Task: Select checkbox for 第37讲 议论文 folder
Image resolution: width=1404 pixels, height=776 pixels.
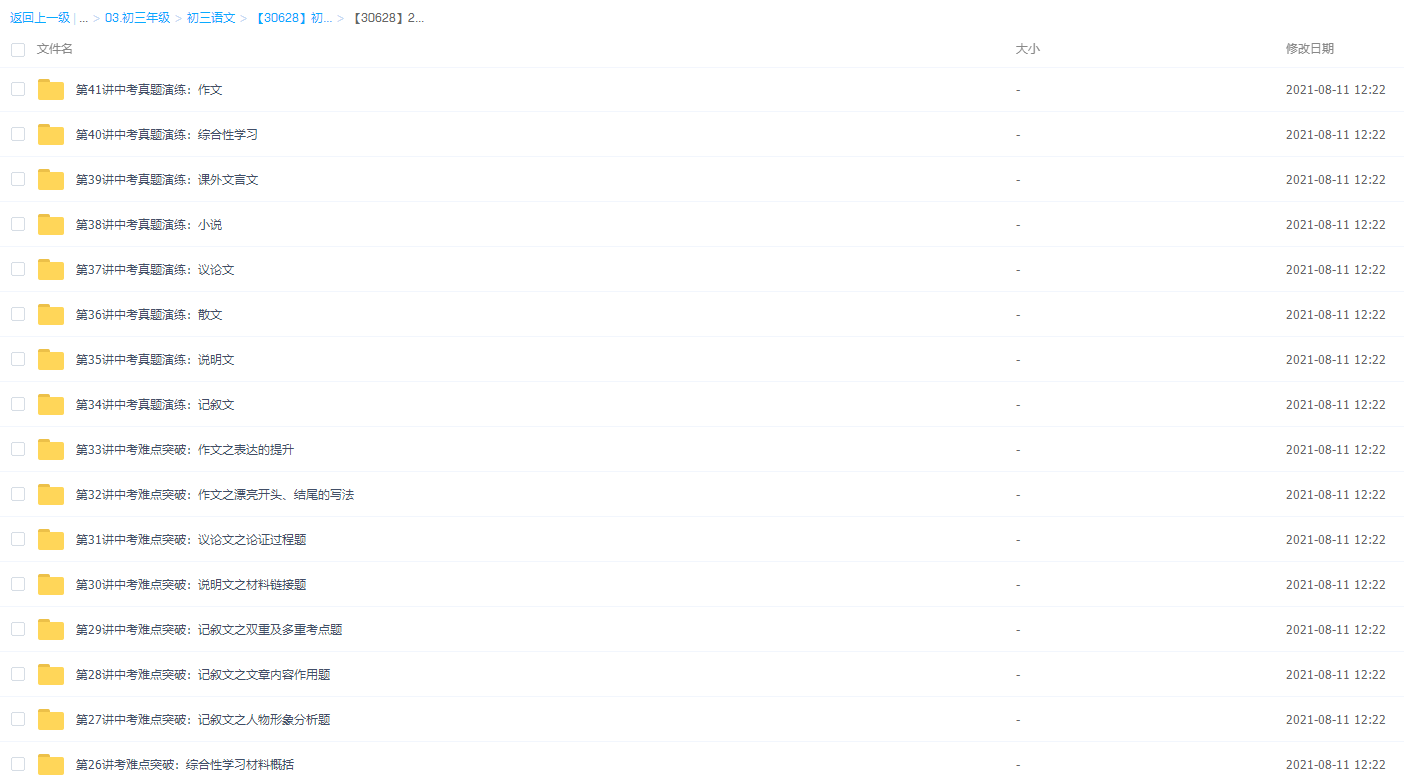Action: tap(18, 269)
